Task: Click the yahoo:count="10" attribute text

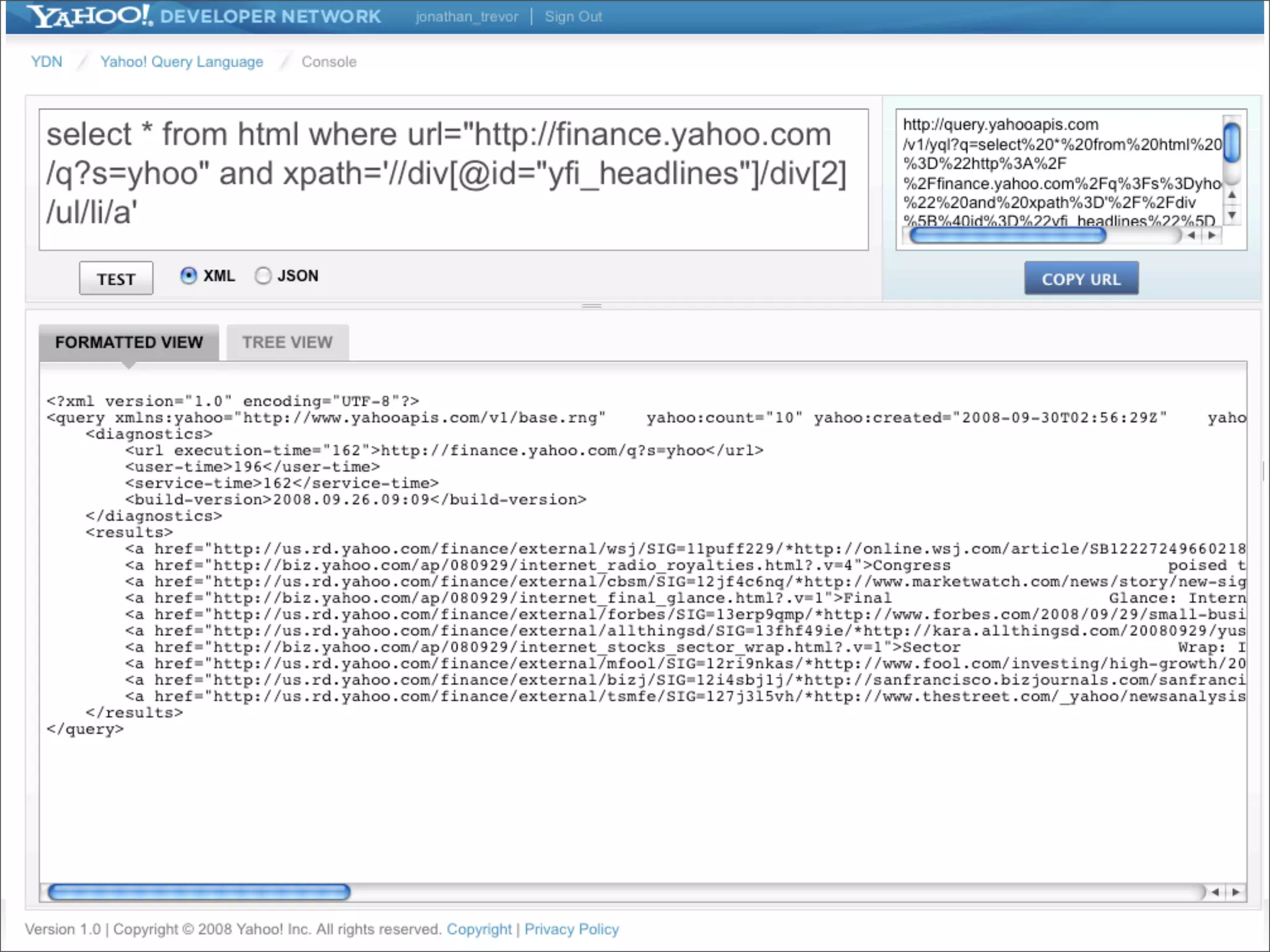Action: (724, 418)
